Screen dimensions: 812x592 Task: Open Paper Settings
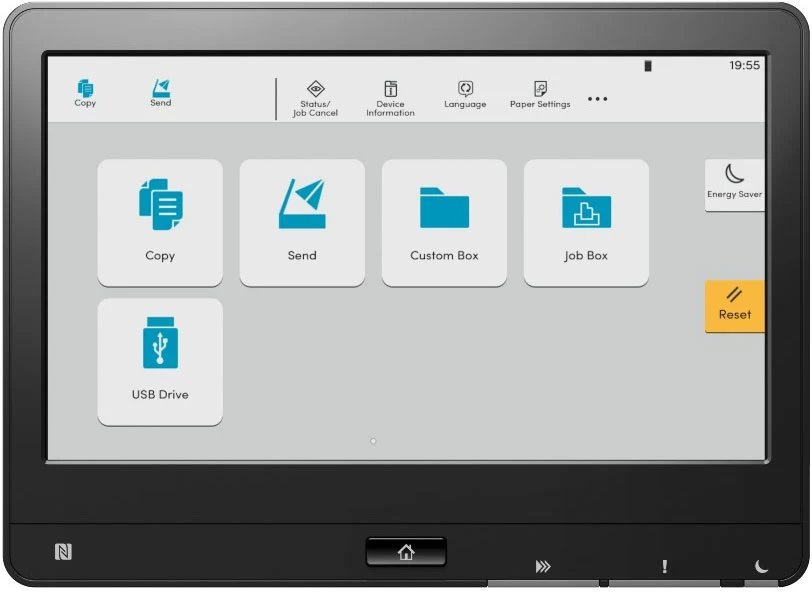click(x=539, y=95)
